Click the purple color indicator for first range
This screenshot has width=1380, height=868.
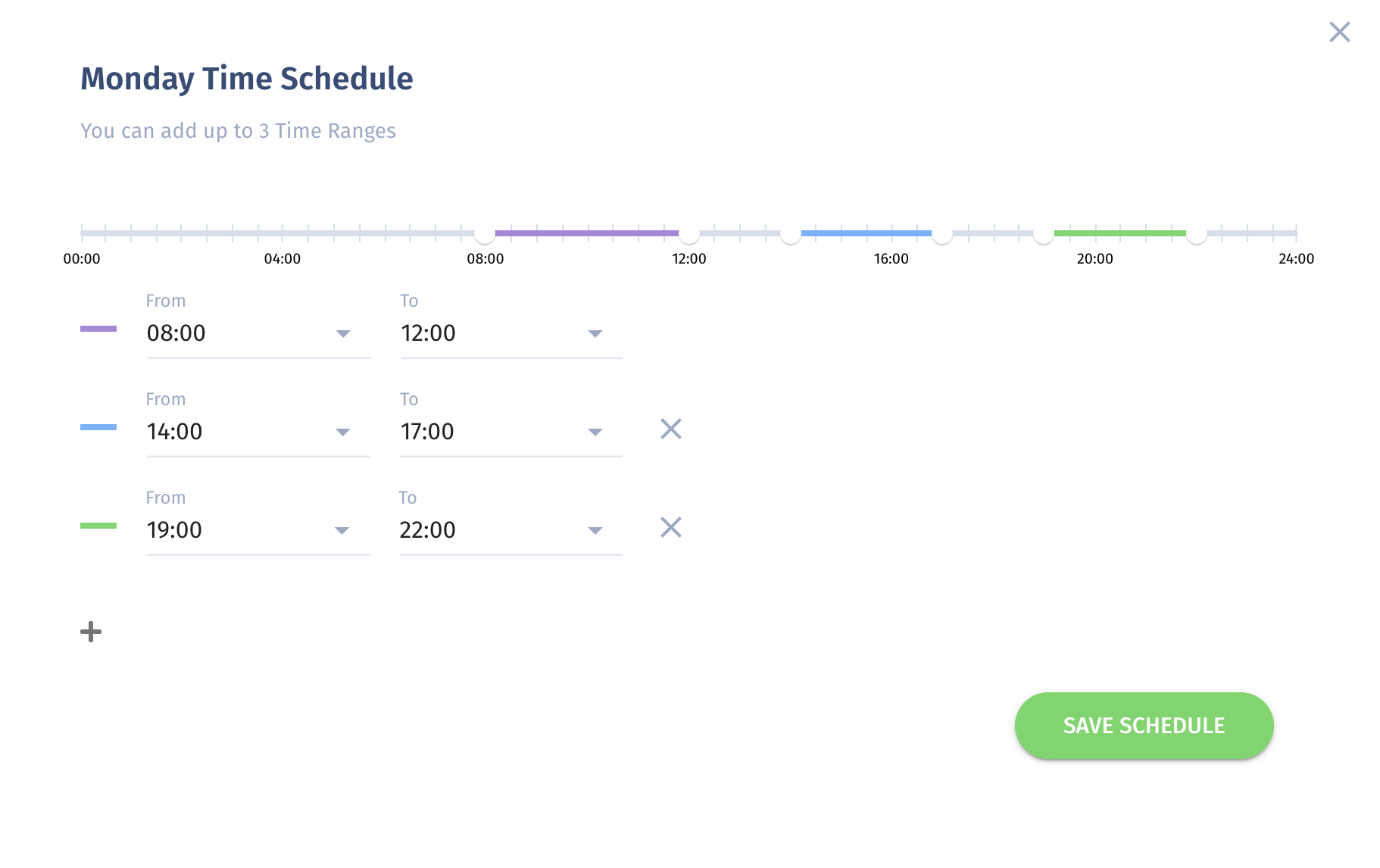[x=98, y=329]
